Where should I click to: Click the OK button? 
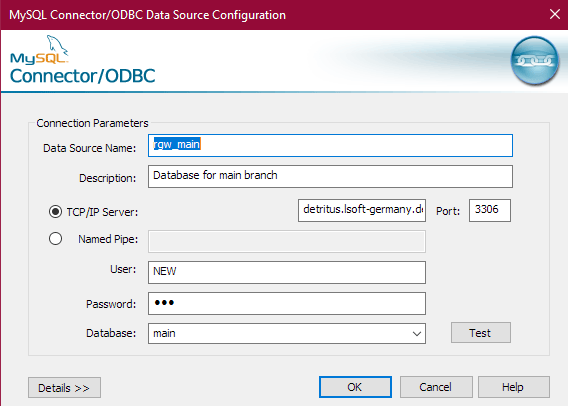pos(355,387)
